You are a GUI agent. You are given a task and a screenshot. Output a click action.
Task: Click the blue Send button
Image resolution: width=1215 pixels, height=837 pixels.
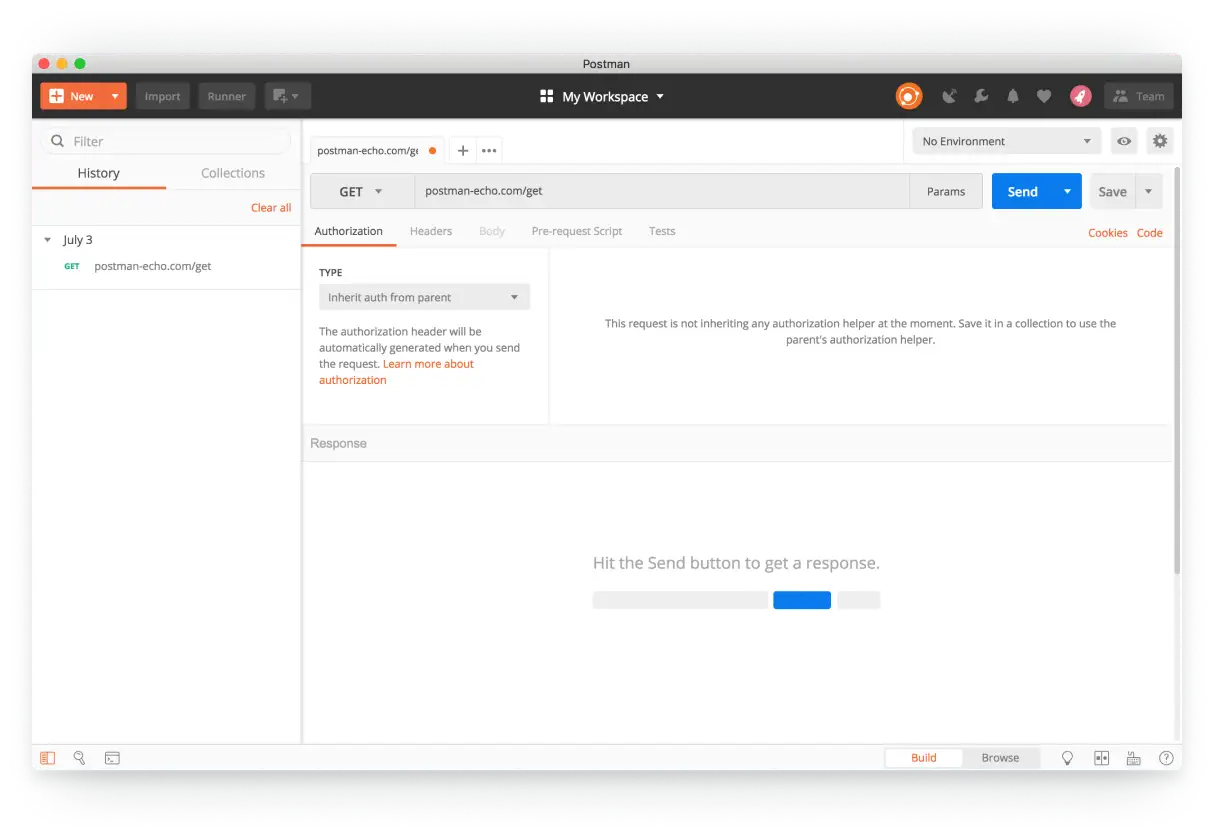[1022, 192]
